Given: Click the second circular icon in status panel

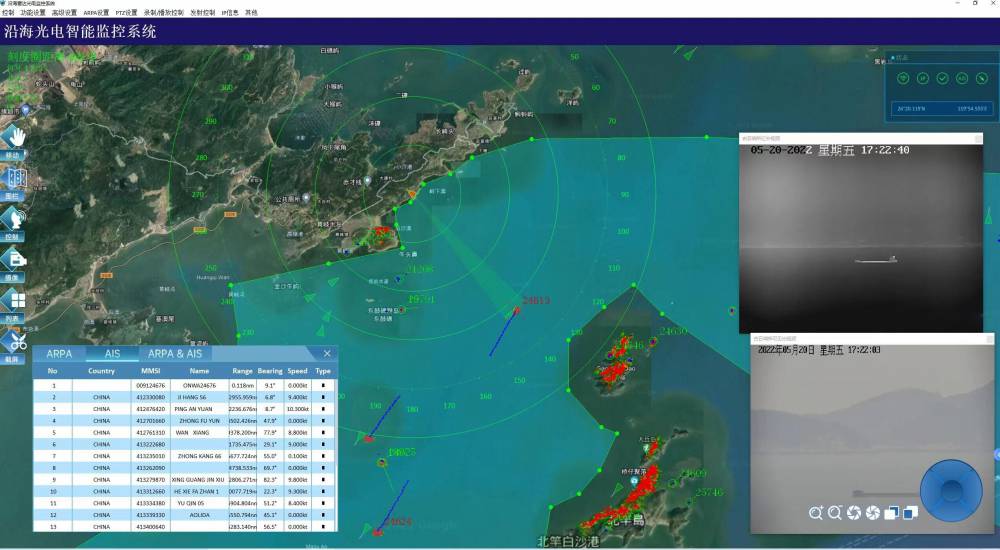Looking at the screenshot, I should [922, 78].
